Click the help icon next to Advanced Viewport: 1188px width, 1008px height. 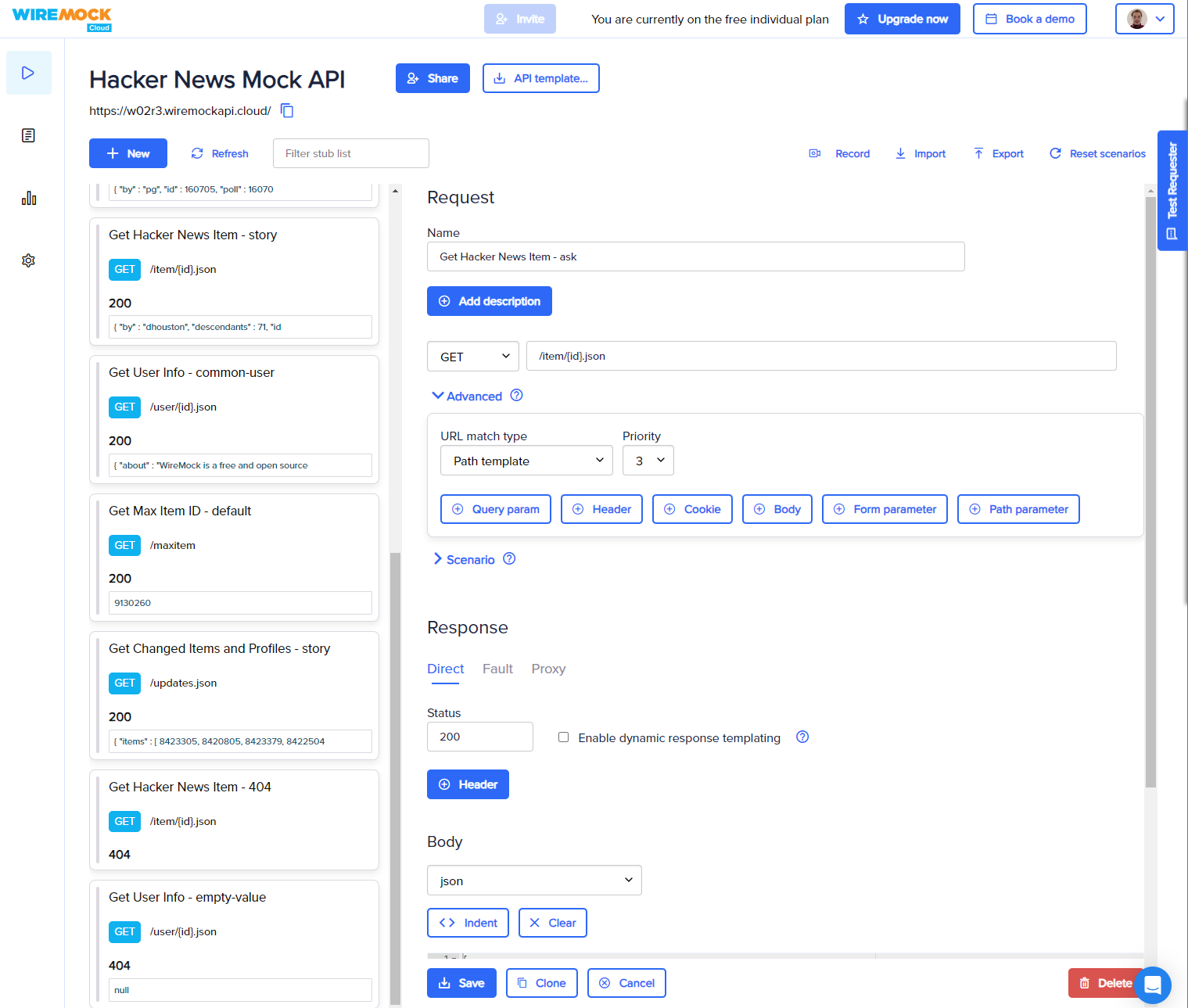pyautogui.click(x=516, y=395)
